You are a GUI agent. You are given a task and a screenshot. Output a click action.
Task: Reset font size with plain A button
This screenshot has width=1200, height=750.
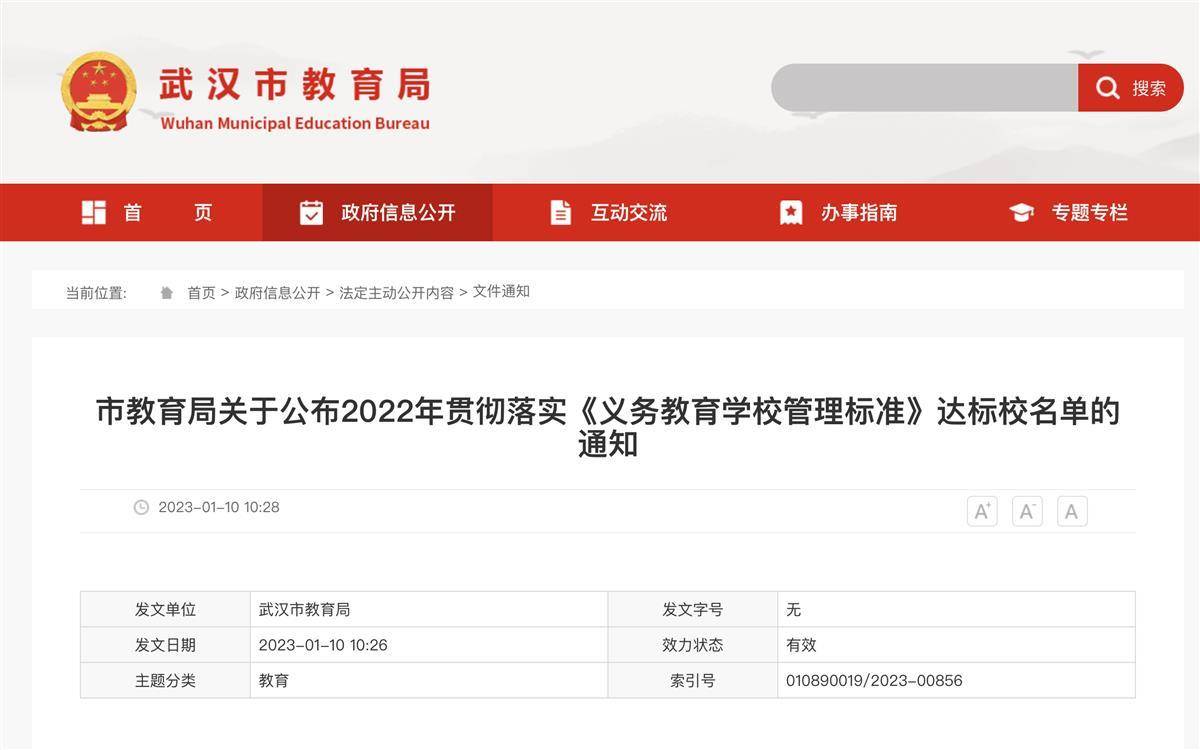click(1071, 511)
